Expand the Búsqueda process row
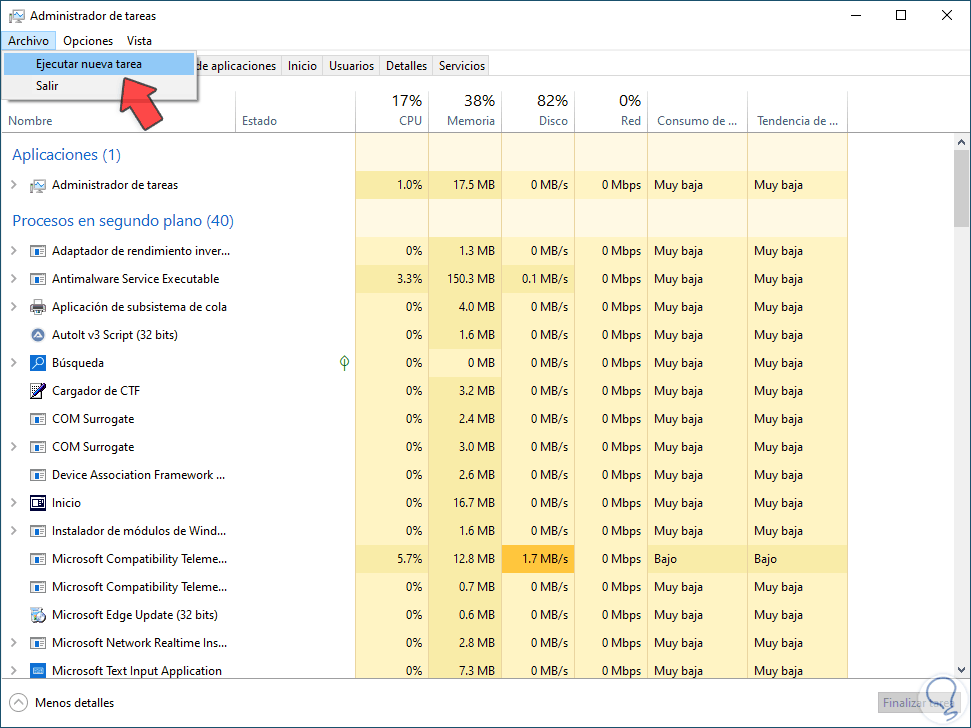 click(14, 363)
